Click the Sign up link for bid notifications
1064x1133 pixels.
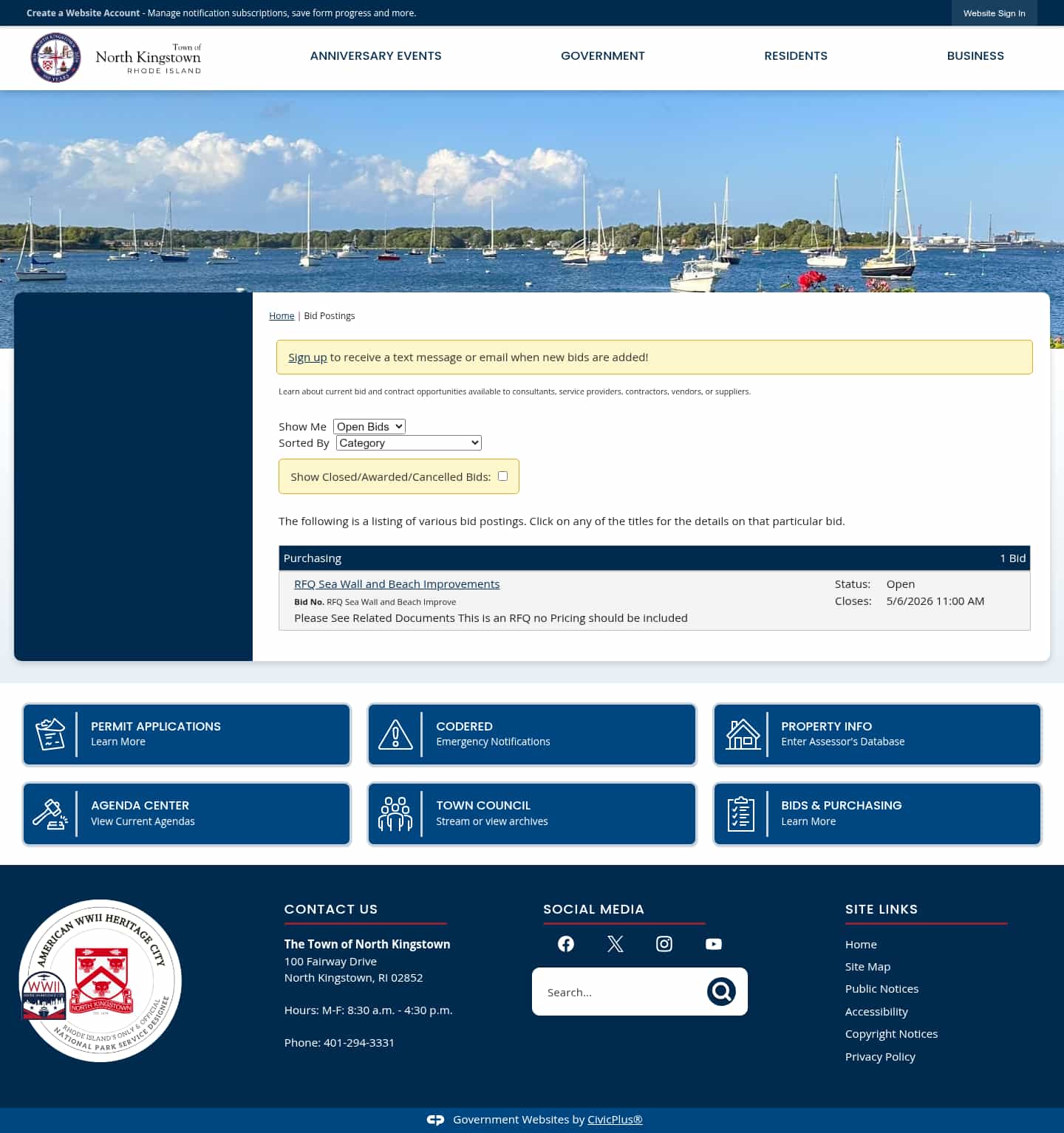[307, 357]
